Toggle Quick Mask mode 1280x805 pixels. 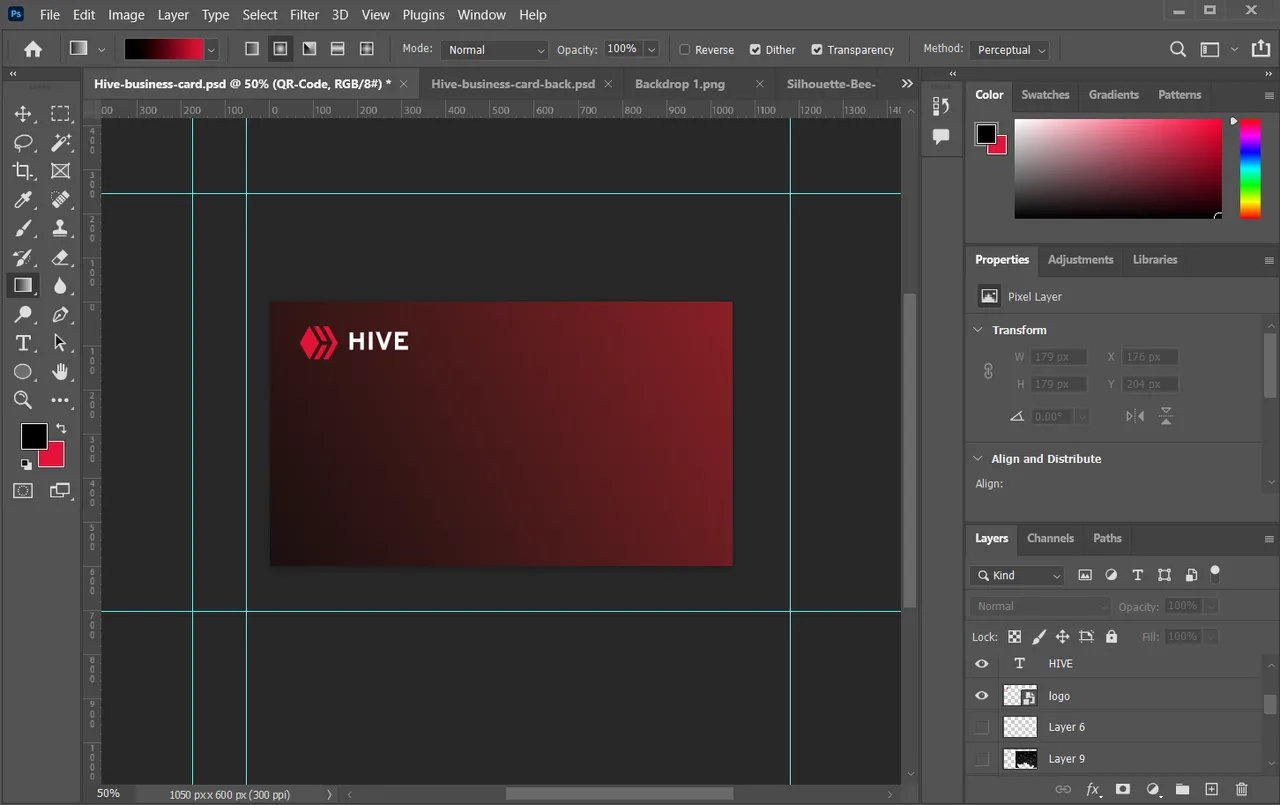coord(23,490)
